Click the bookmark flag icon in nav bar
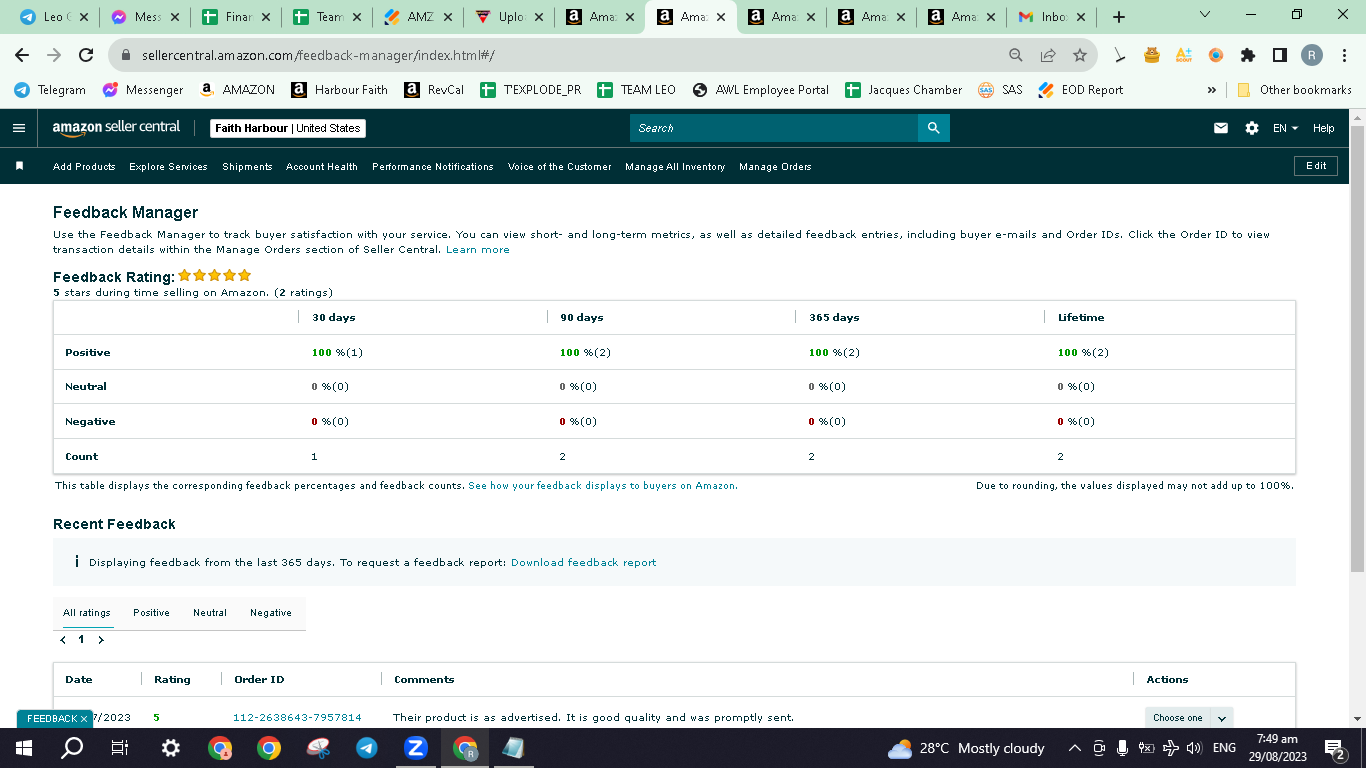 (x=19, y=166)
